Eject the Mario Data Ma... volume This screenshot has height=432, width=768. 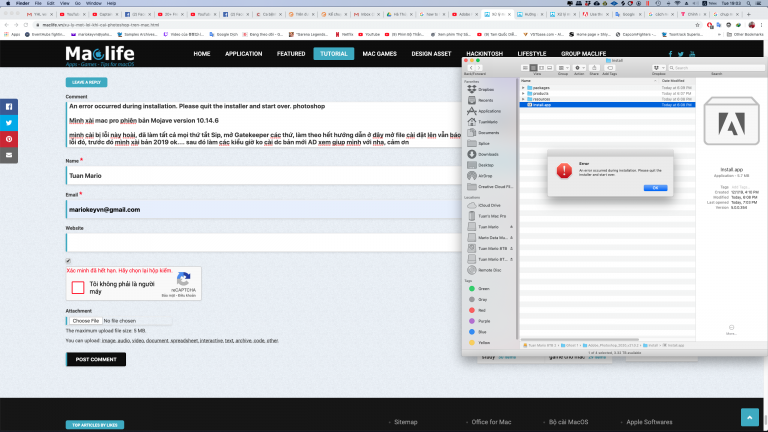coord(511,238)
